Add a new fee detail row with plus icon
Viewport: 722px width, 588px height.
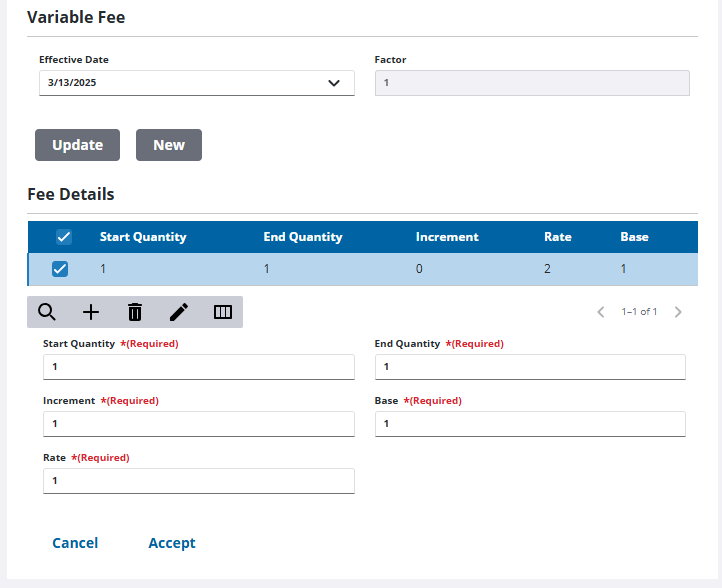point(91,312)
